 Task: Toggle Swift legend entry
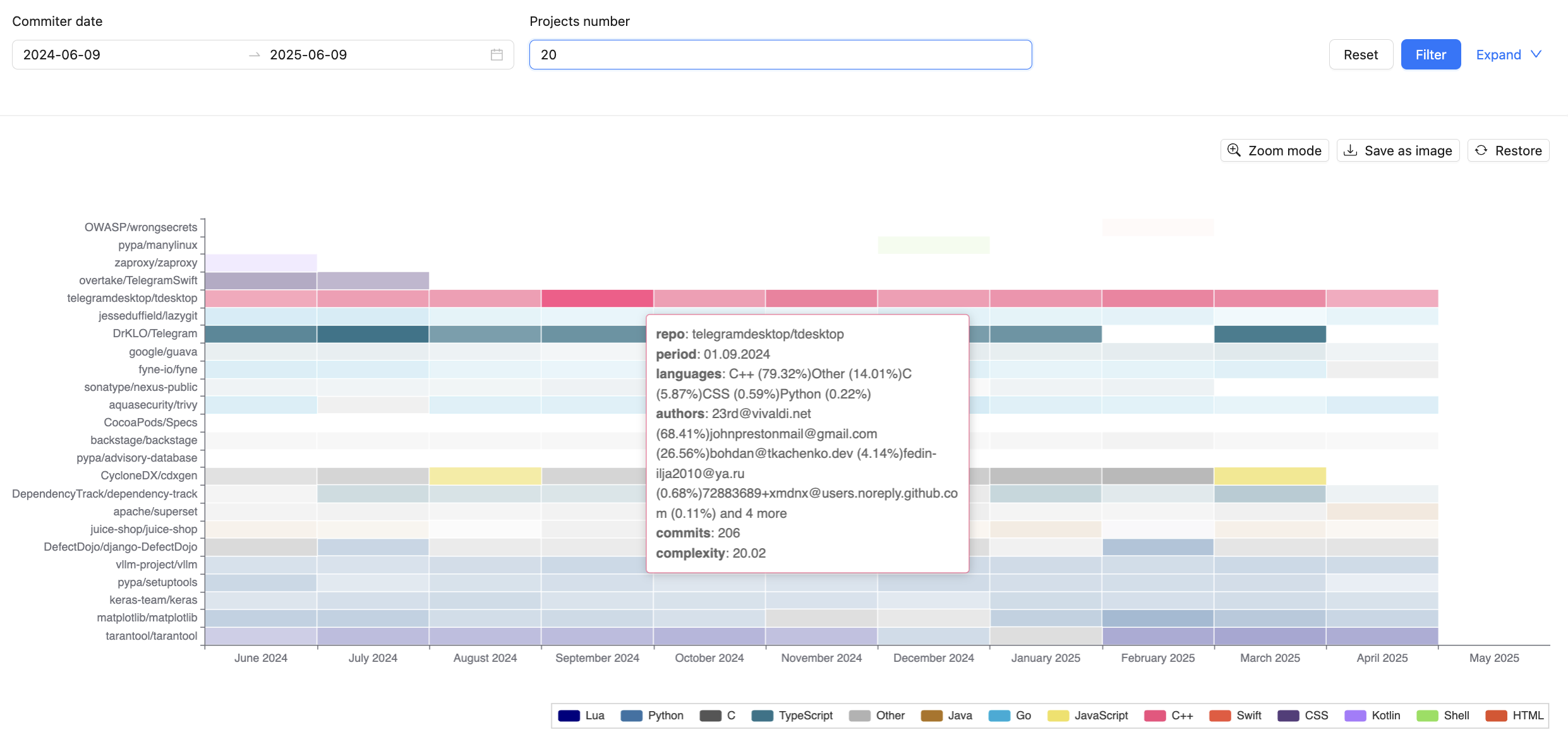[x=1235, y=716]
